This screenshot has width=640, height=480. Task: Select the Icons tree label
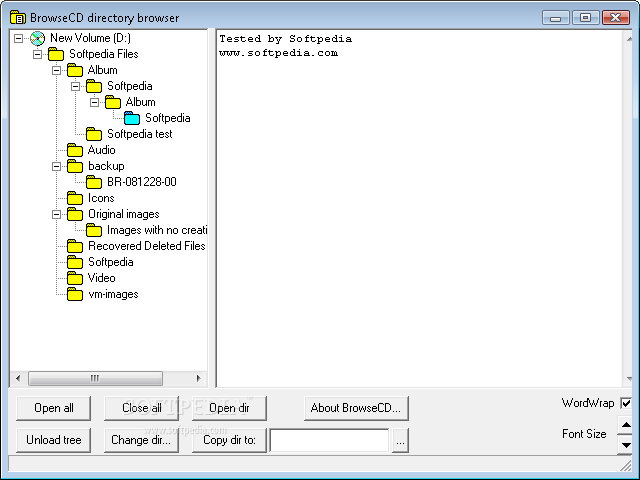tap(101, 198)
